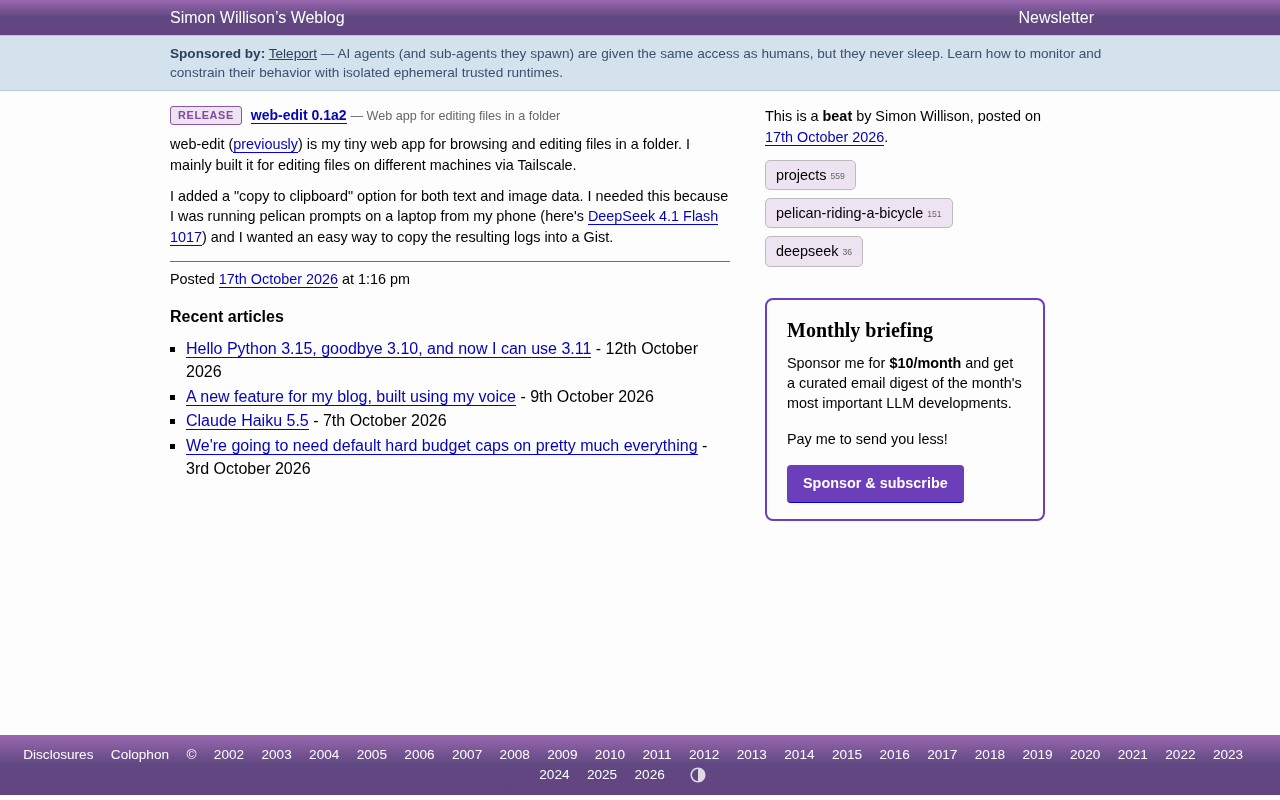Image resolution: width=1280 pixels, height=800 pixels.
Task: Open the Colophon footer link
Action: 140,755
